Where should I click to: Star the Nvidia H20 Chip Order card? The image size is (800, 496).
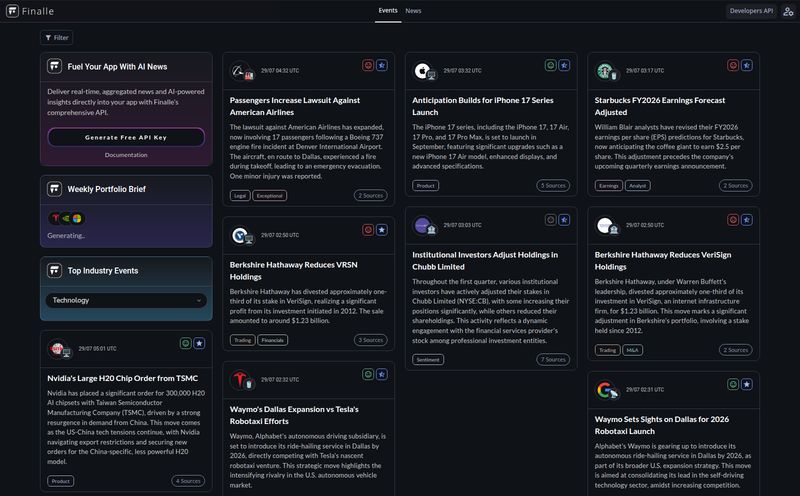pos(199,343)
